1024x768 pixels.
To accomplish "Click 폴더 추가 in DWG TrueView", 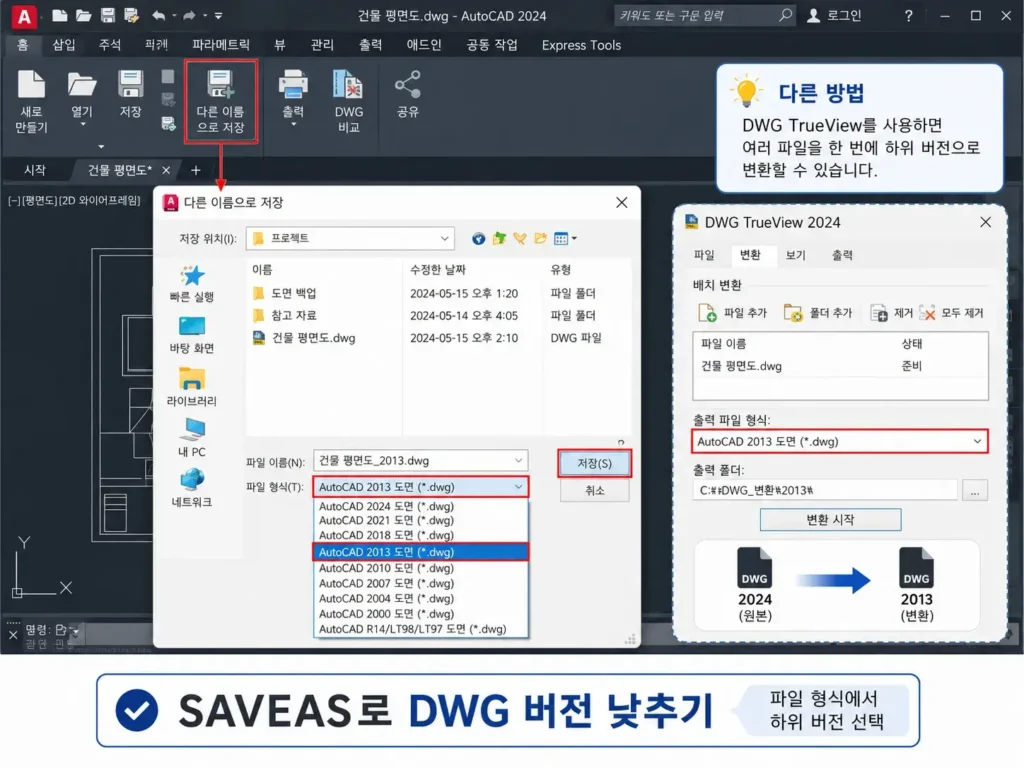I will pos(818,313).
